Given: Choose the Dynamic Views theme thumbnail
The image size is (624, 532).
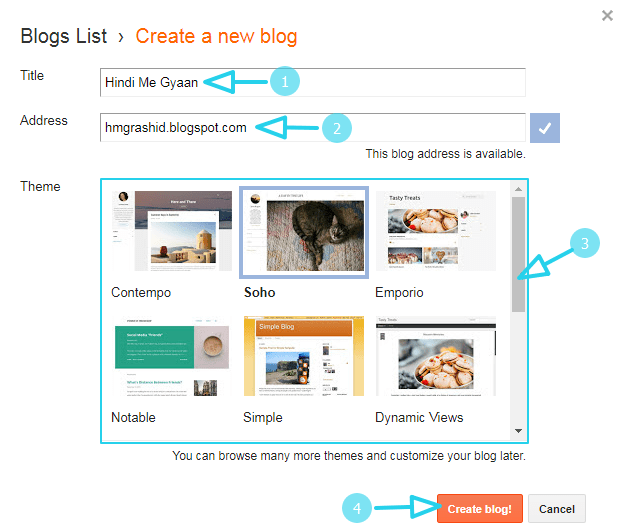Looking at the screenshot, I should 436,356.
